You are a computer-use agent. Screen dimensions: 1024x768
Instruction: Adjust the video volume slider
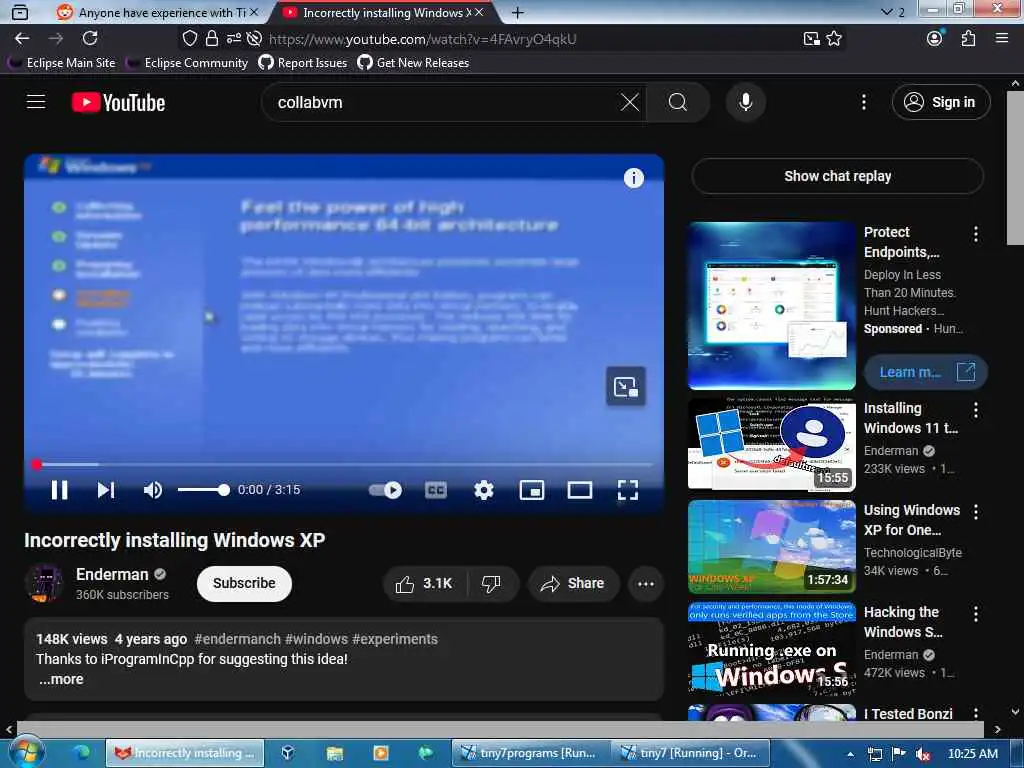point(204,490)
